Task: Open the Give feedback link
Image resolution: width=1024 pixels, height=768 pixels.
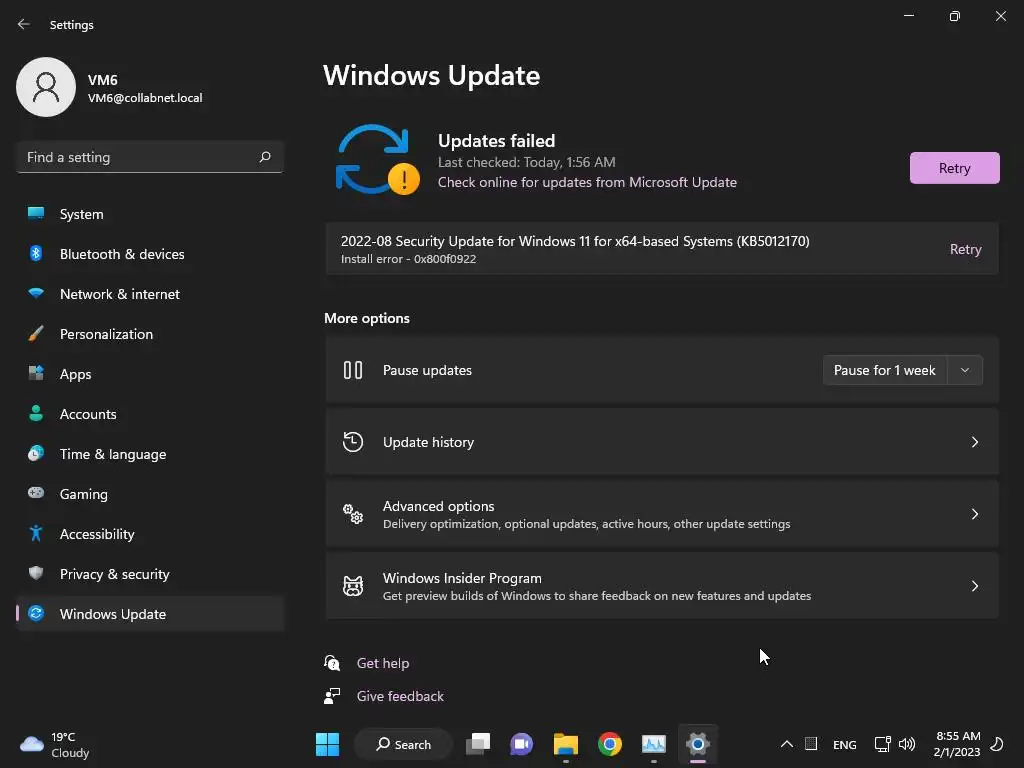Action: [x=400, y=696]
